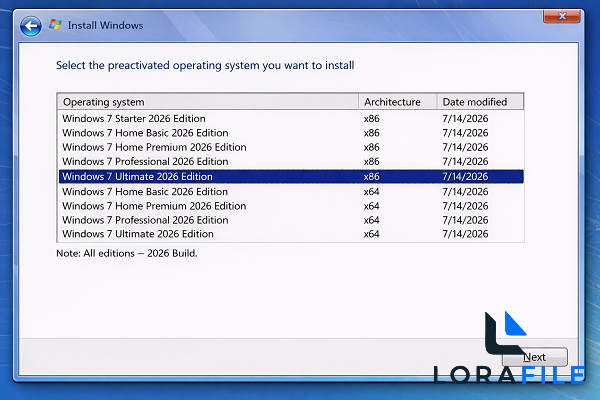Click the Windows flag icon in title

(55, 25)
